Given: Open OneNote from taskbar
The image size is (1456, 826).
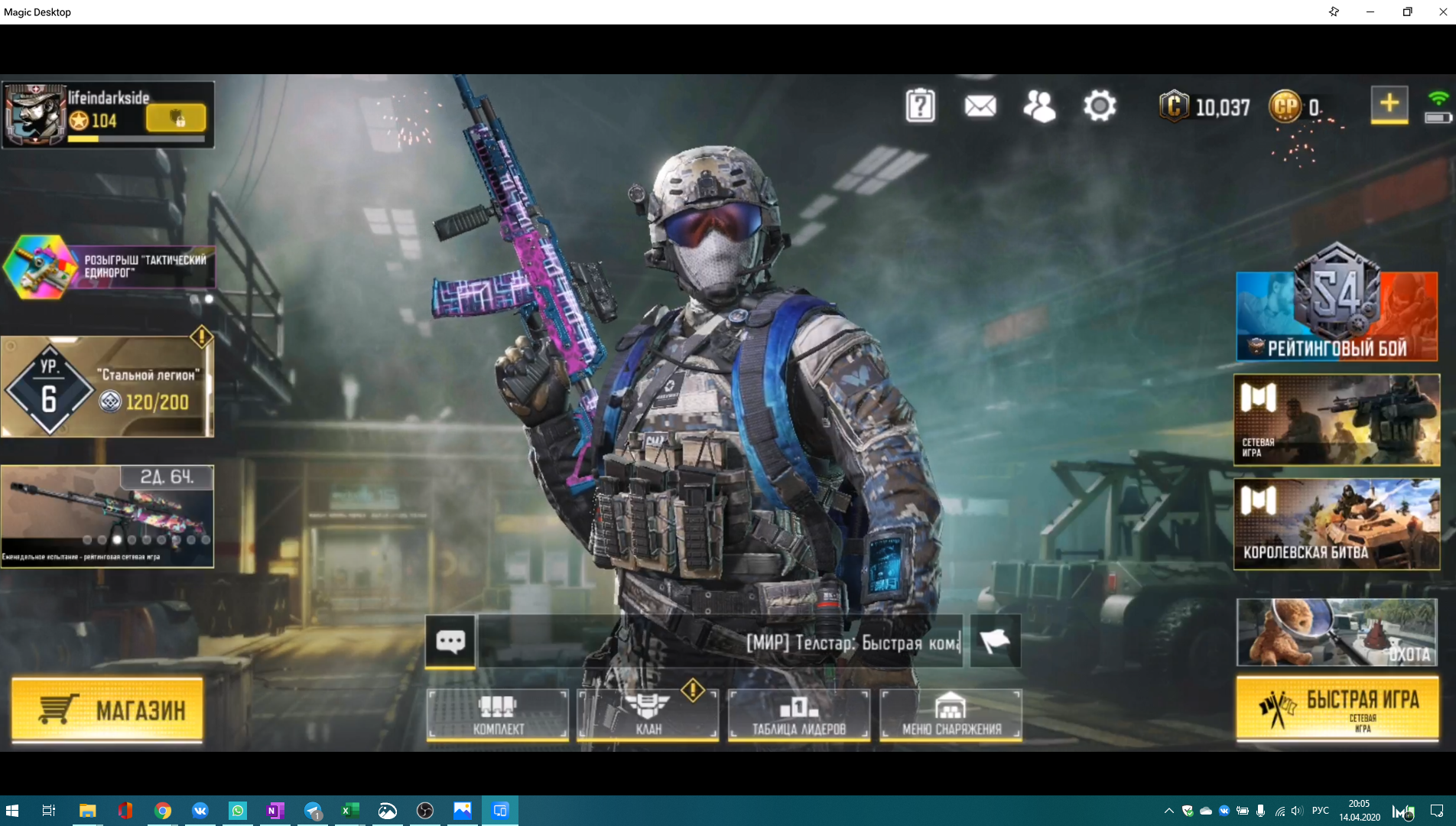Looking at the screenshot, I should [275, 811].
